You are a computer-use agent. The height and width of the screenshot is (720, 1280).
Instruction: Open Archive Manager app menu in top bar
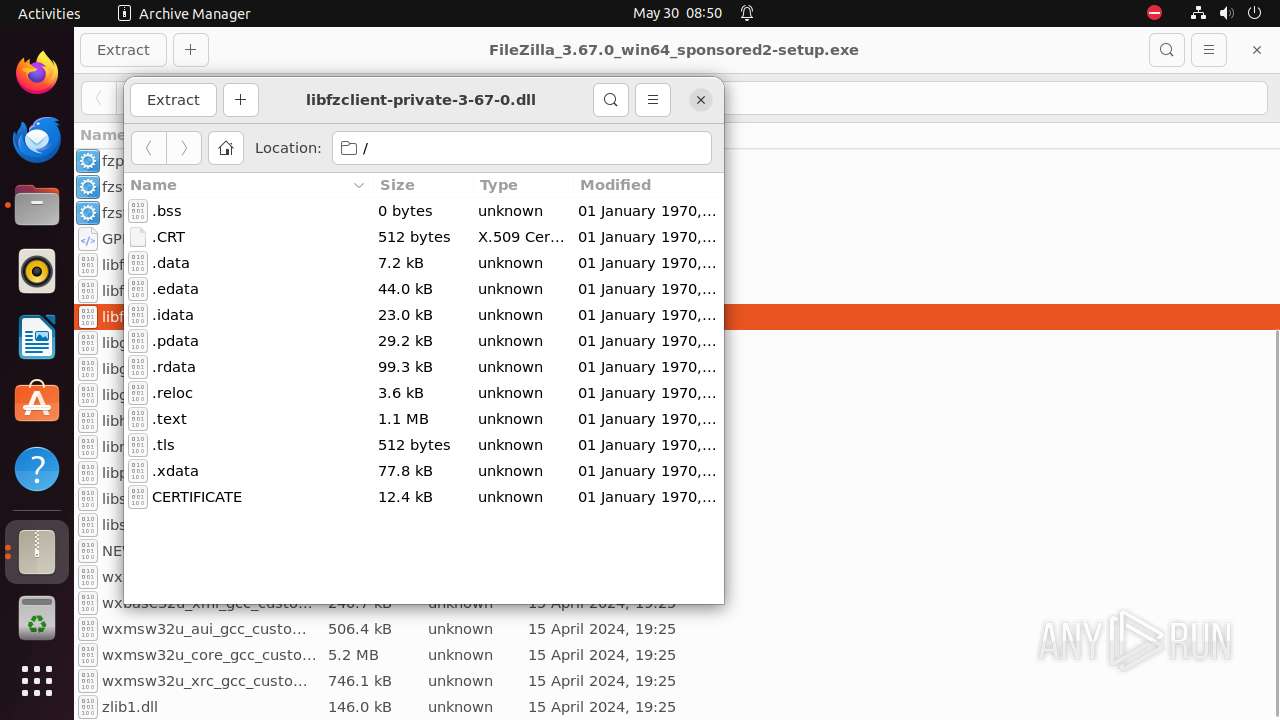point(184,13)
